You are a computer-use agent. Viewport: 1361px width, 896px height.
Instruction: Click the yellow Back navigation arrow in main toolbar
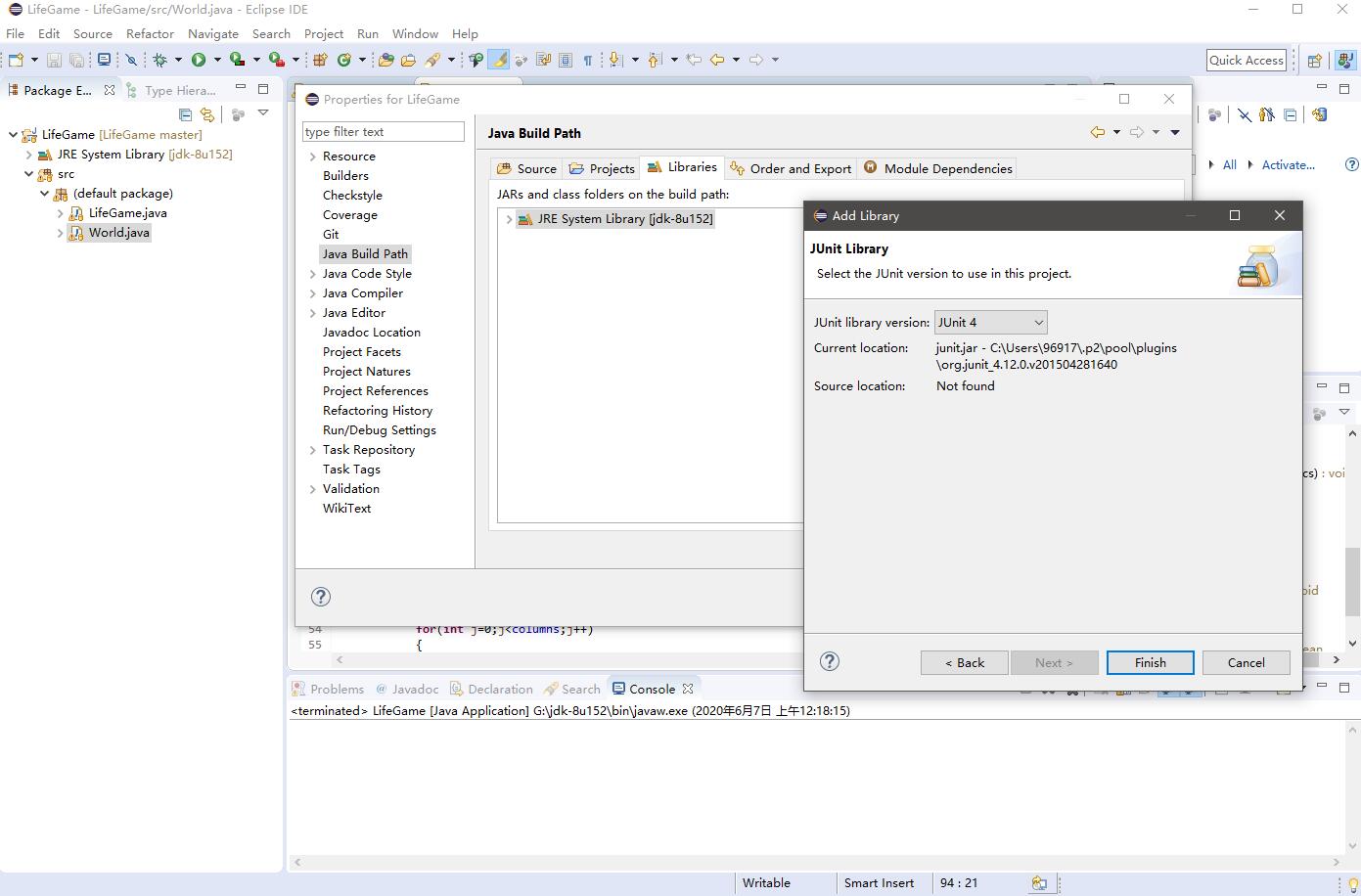tap(717, 60)
